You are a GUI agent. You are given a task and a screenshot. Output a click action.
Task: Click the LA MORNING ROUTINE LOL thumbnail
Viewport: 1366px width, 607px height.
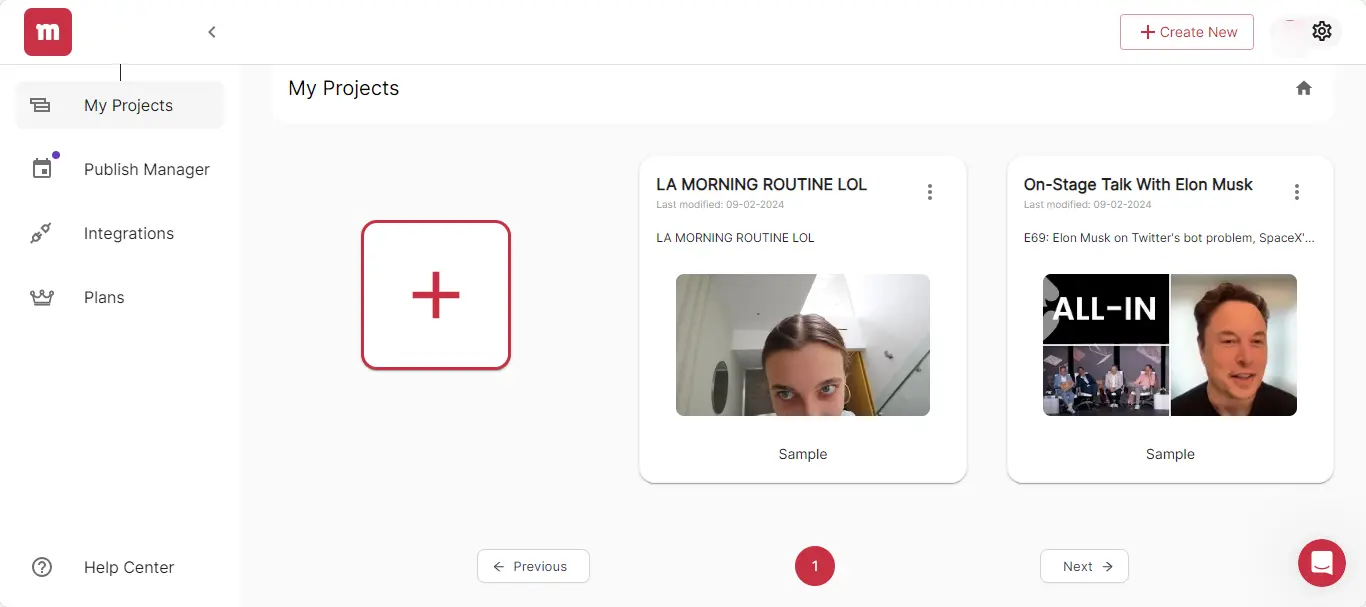tap(803, 345)
